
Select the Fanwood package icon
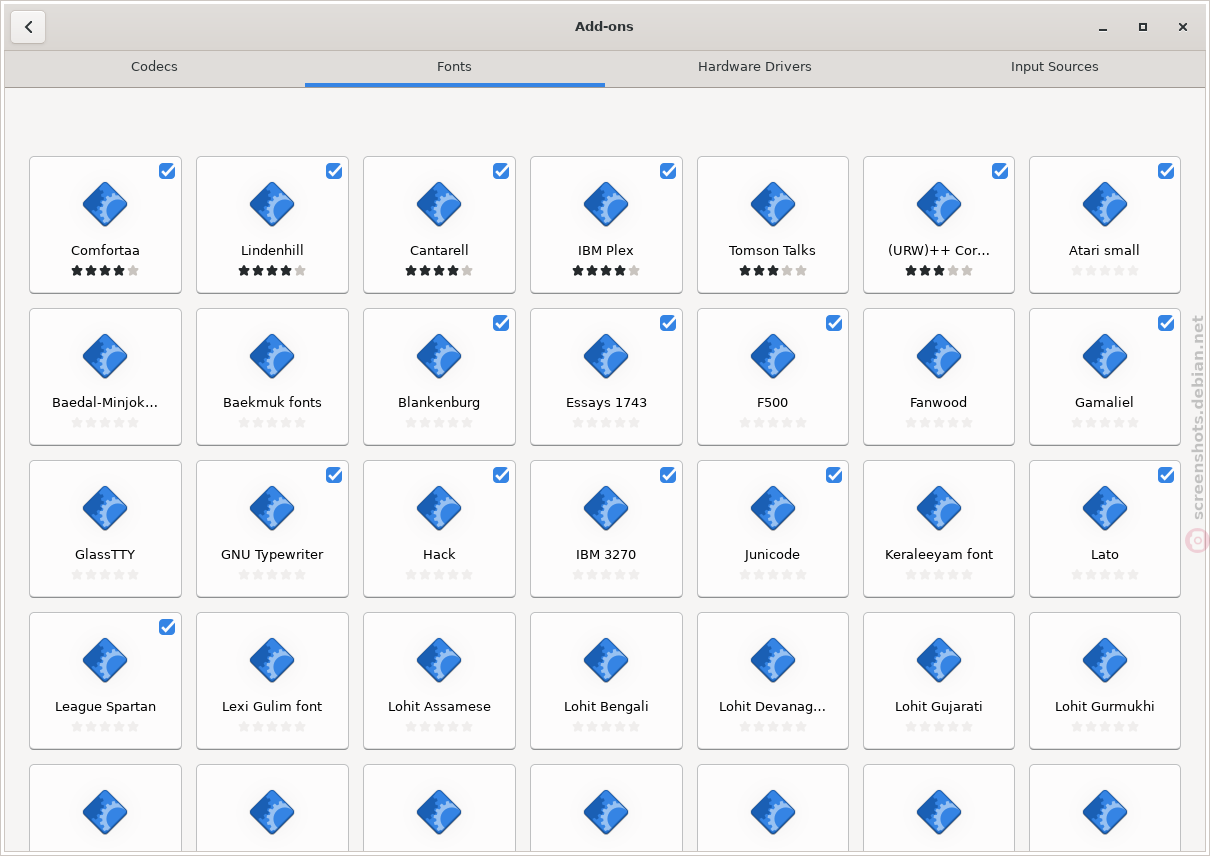coord(939,357)
